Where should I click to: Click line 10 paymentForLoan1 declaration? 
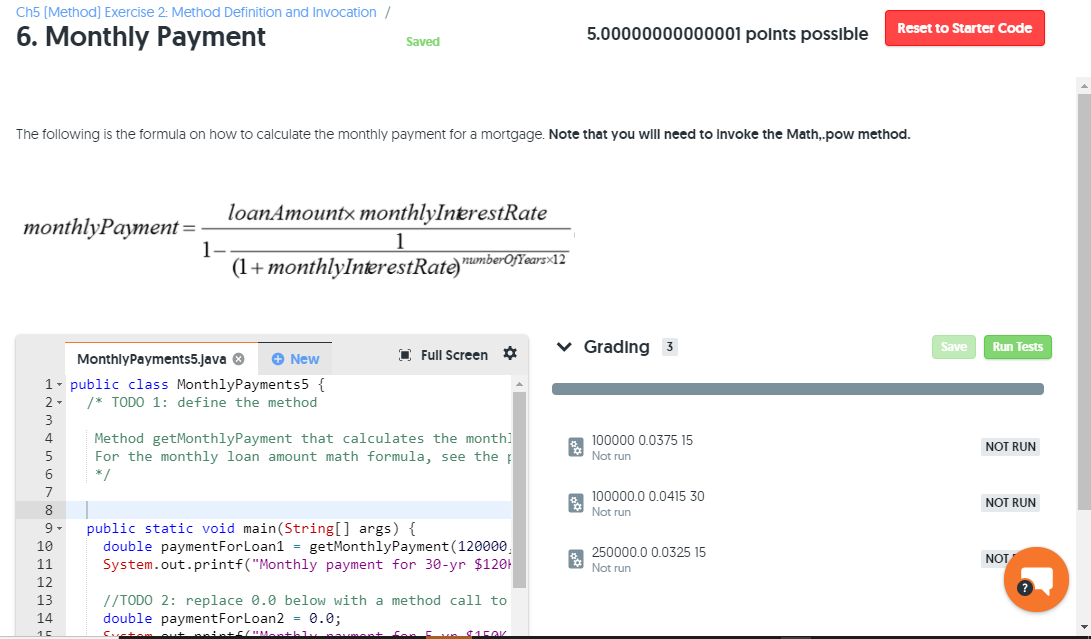pos(305,546)
